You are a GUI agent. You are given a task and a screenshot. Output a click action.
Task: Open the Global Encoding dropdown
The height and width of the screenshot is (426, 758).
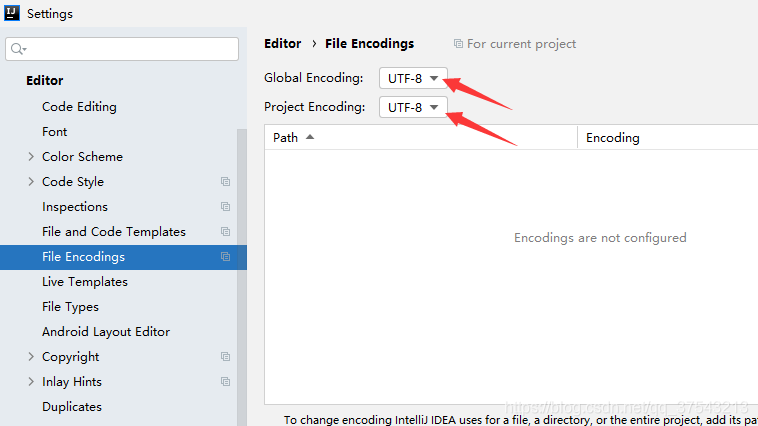pyautogui.click(x=413, y=78)
